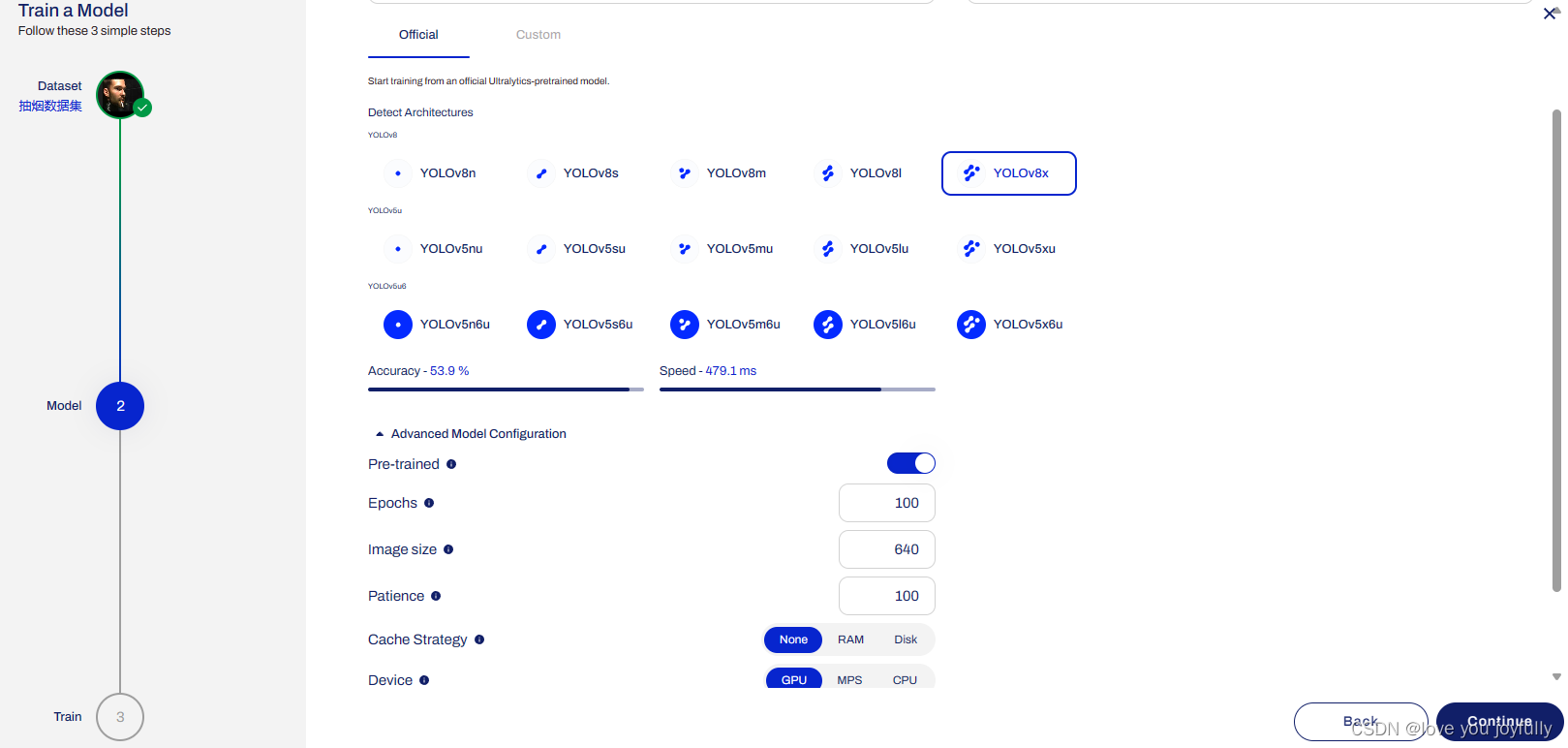The width and height of the screenshot is (1568, 748).
Task: Click the scrollbar down arrow
Action: point(1557,677)
